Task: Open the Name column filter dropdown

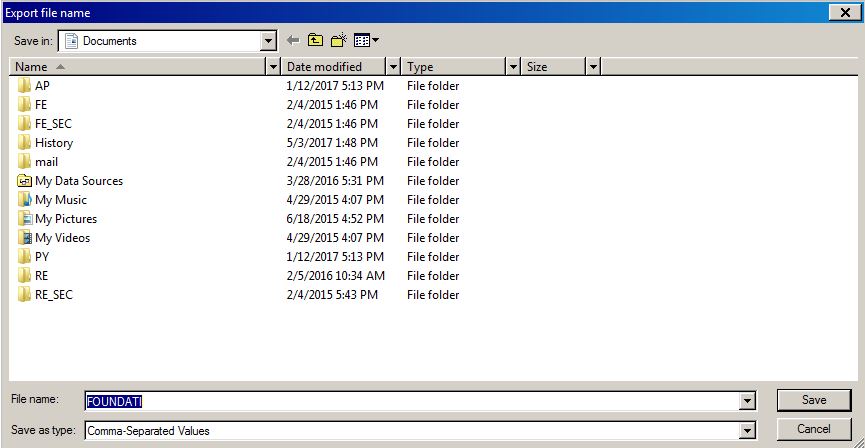Action: [274, 67]
